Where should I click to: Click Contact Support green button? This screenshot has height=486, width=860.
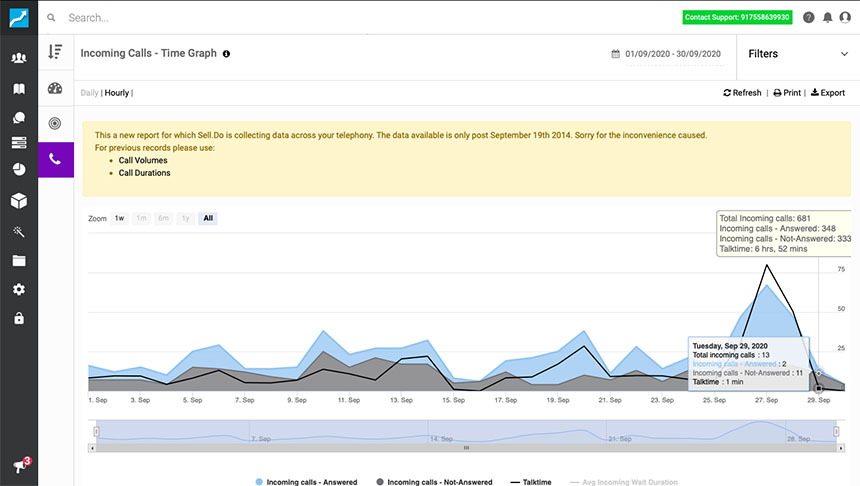pyautogui.click(x=737, y=18)
